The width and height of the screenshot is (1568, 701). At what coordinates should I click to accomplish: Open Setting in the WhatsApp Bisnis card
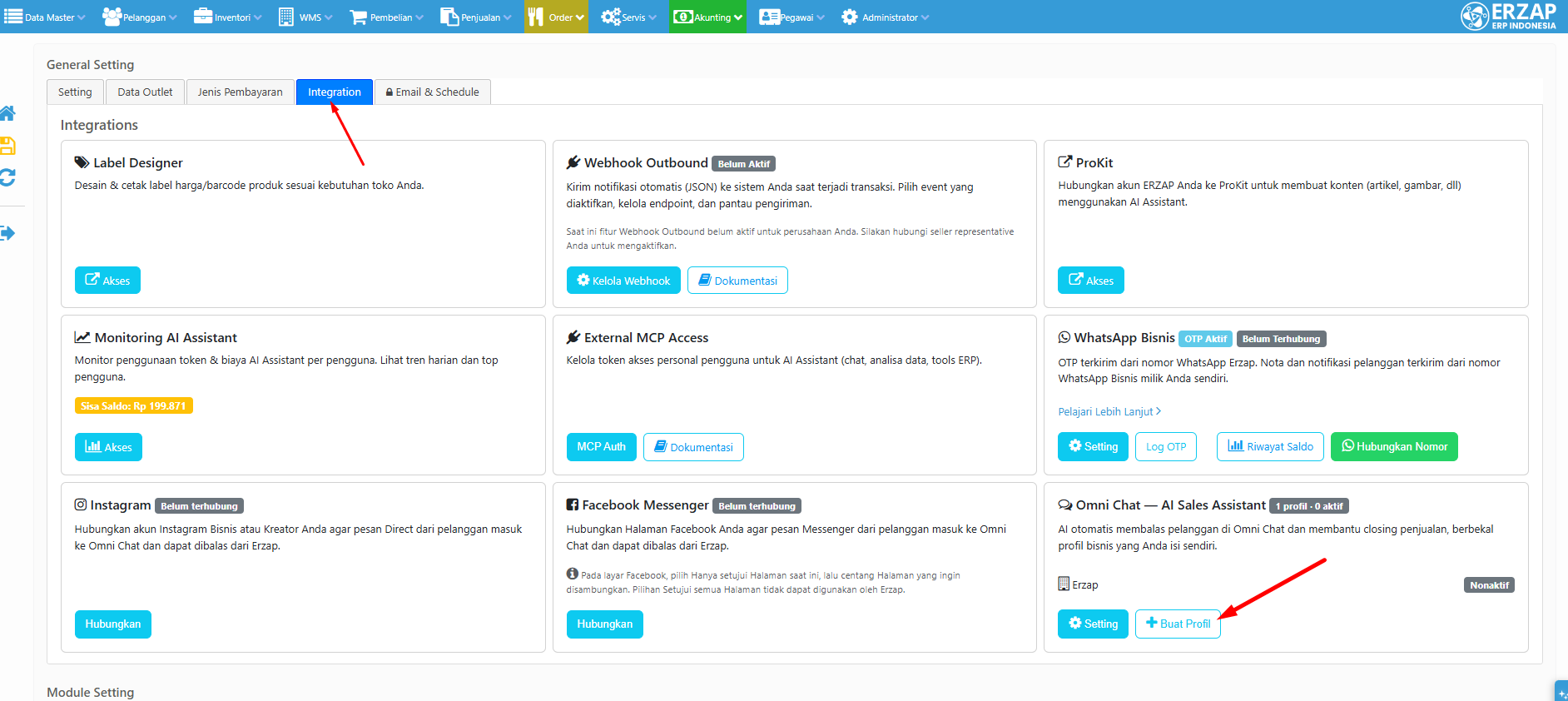pos(1094,447)
